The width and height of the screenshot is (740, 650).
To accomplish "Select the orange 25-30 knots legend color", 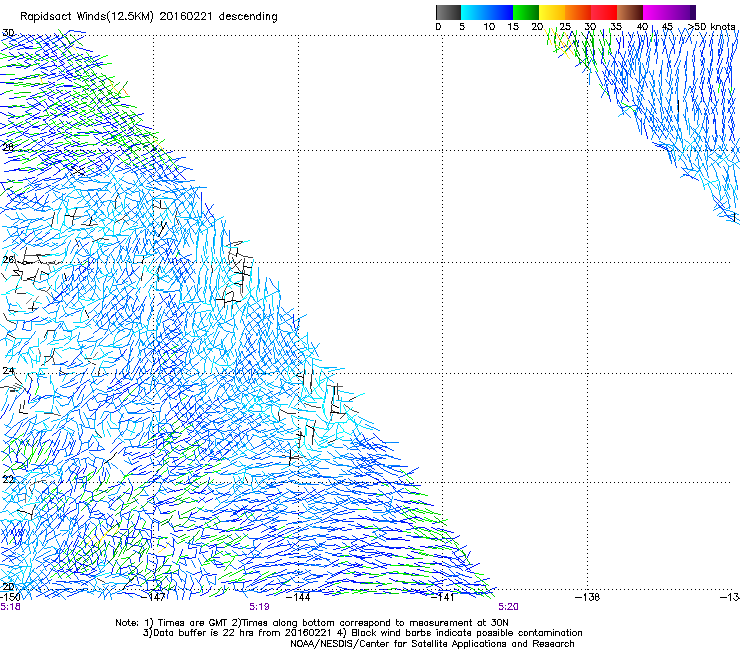I will point(578,12).
